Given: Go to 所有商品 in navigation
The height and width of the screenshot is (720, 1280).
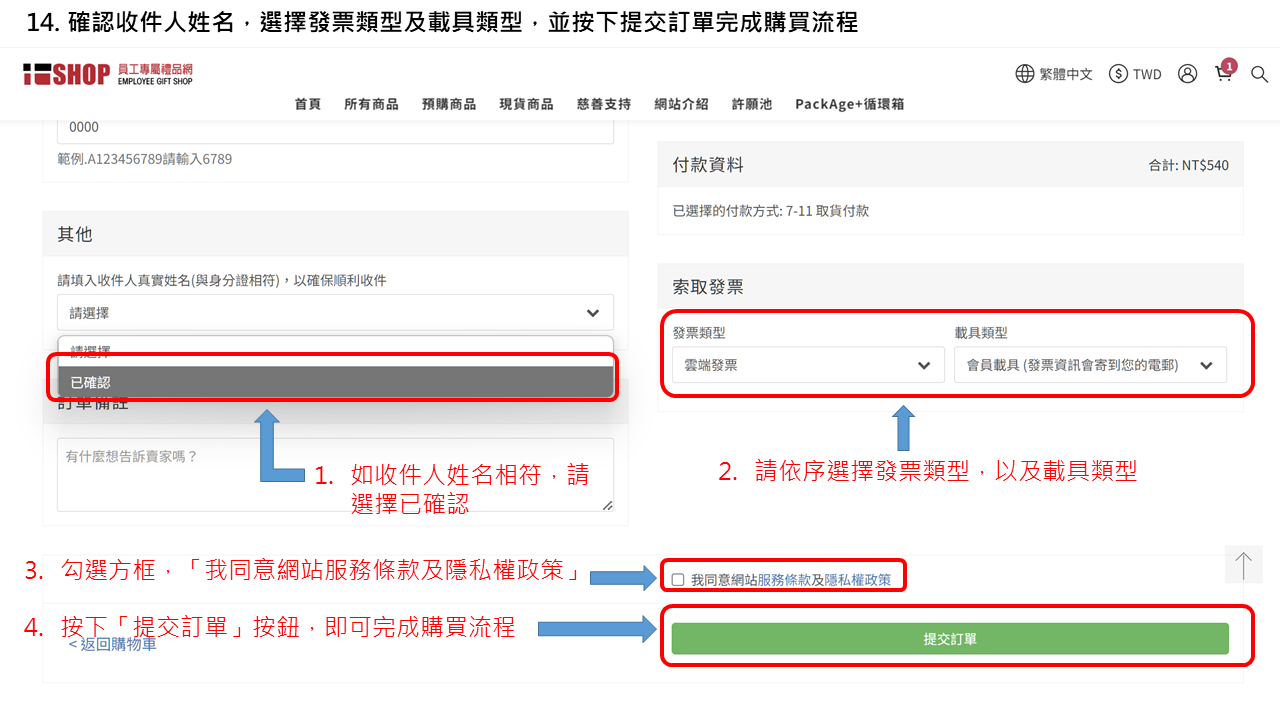Looking at the screenshot, I should click(x=371, y=104).
